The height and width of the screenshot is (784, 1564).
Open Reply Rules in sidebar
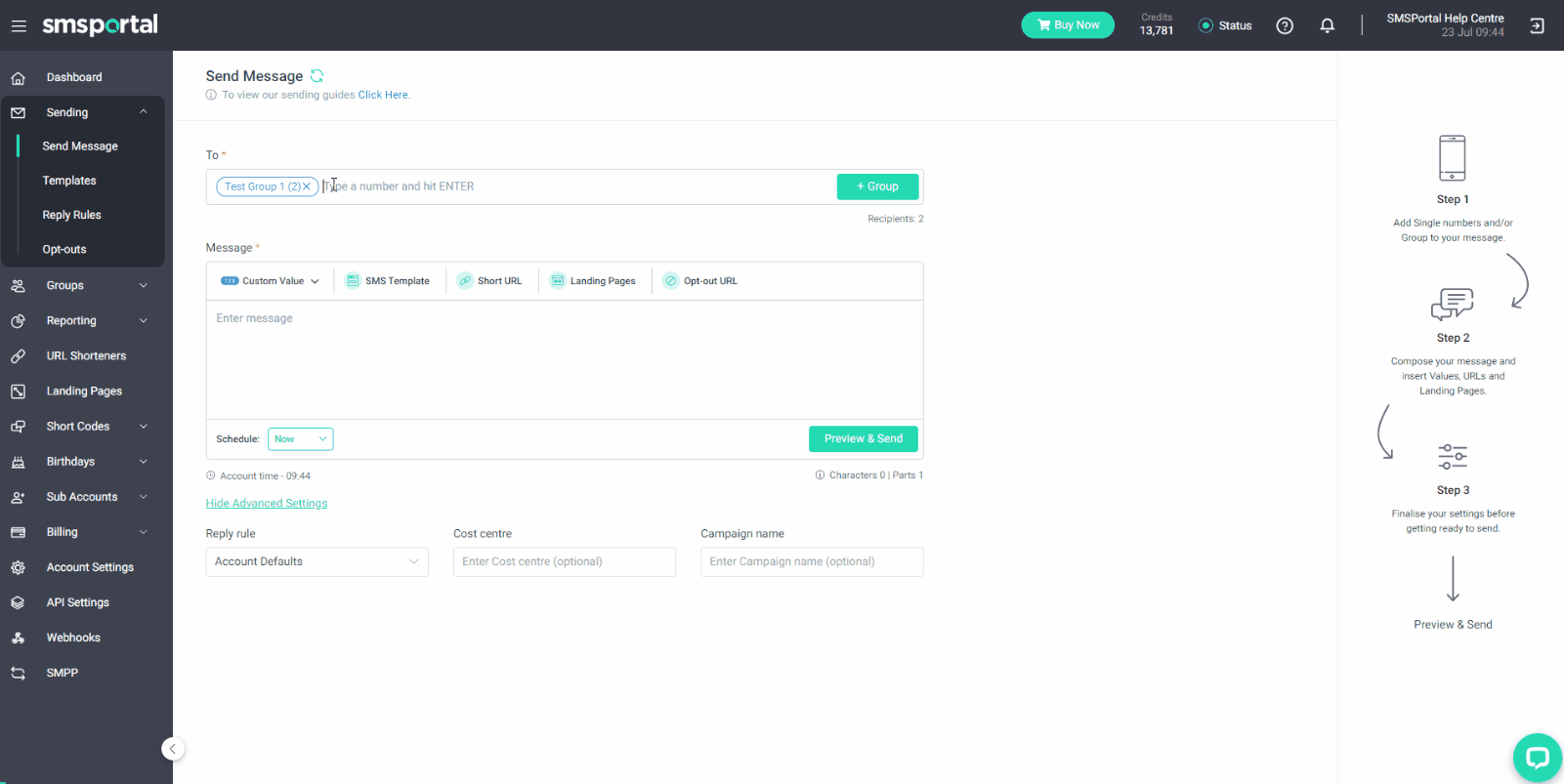point(72,215)
